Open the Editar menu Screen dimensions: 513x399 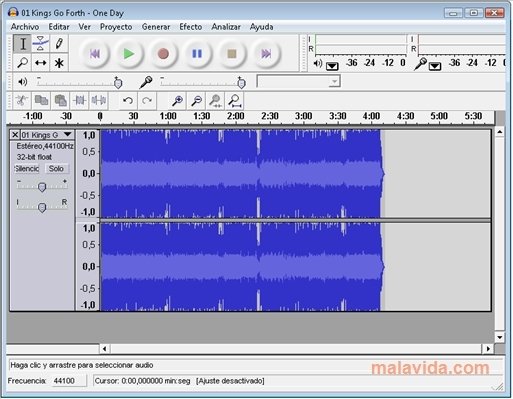coord(59,27)
